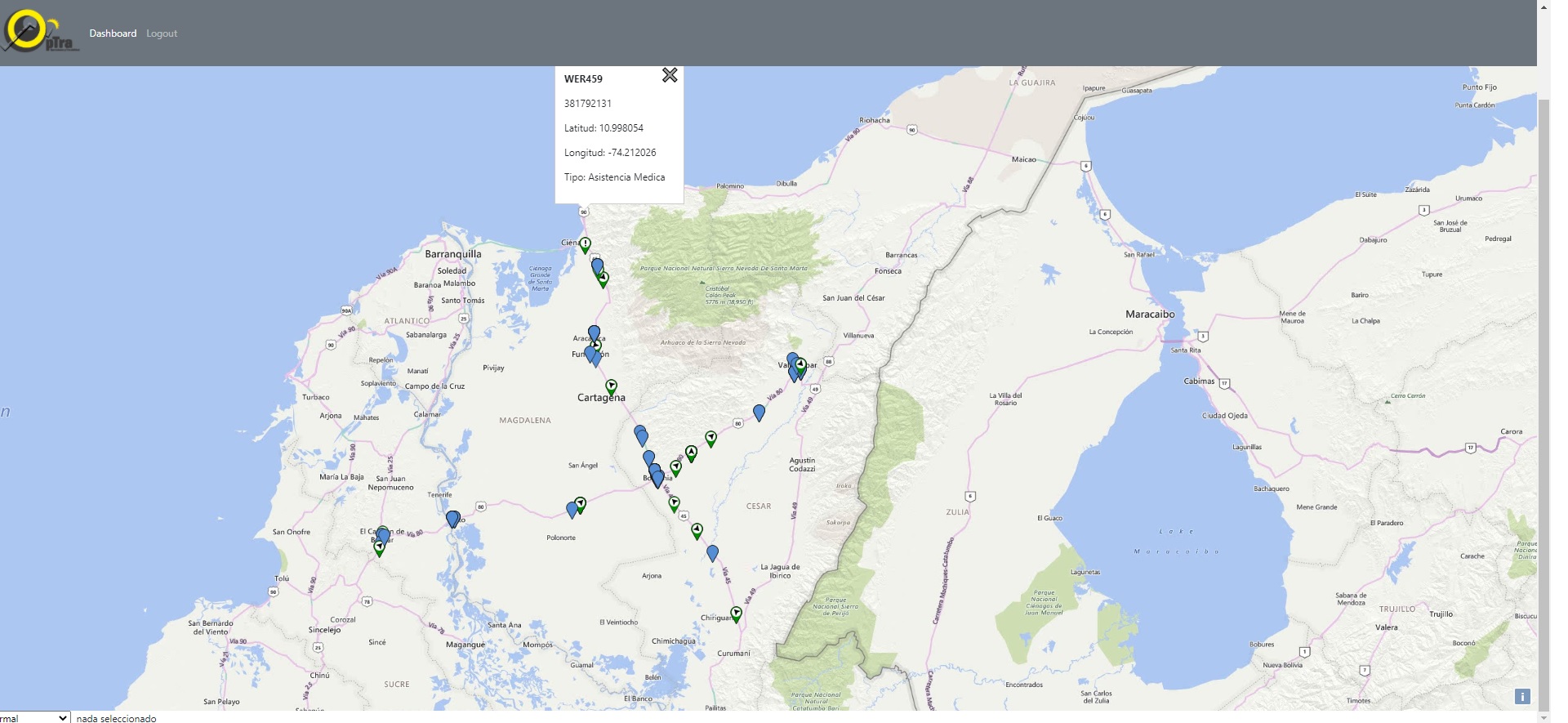Click the OpTra logo

click(41, 32)
